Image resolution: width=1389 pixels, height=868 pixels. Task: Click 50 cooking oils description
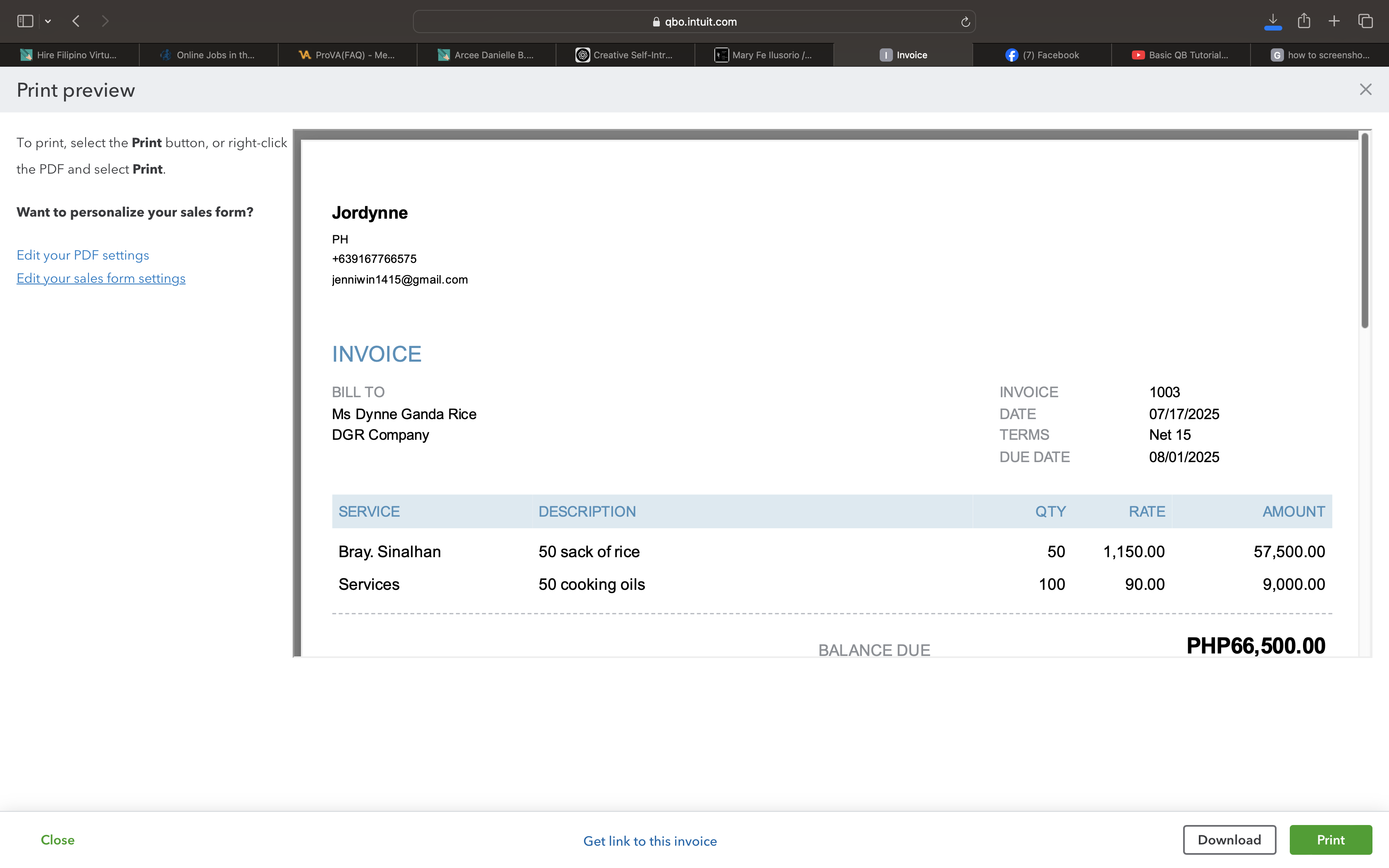point(592,584)
